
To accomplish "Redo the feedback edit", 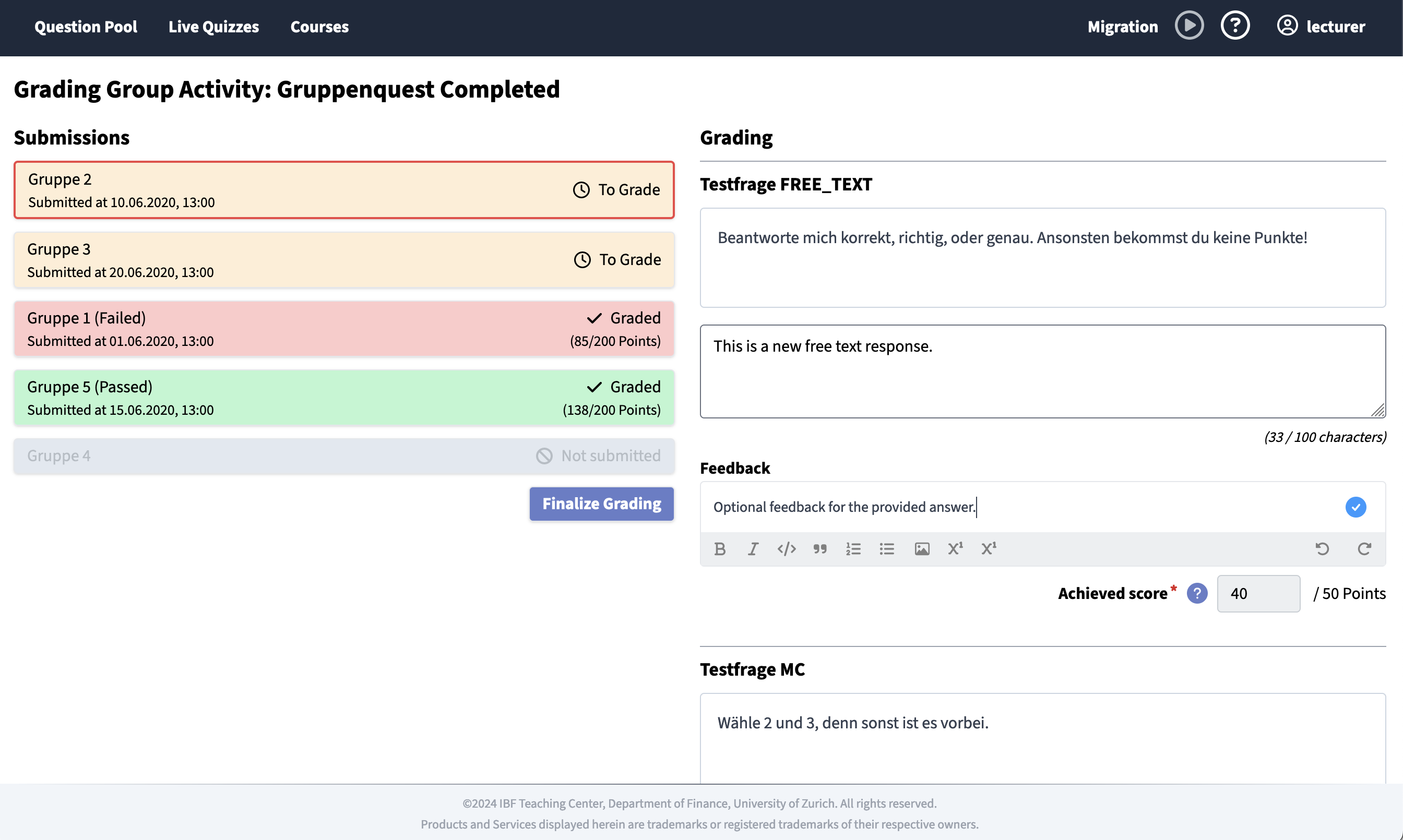I will click(1364, 548).
